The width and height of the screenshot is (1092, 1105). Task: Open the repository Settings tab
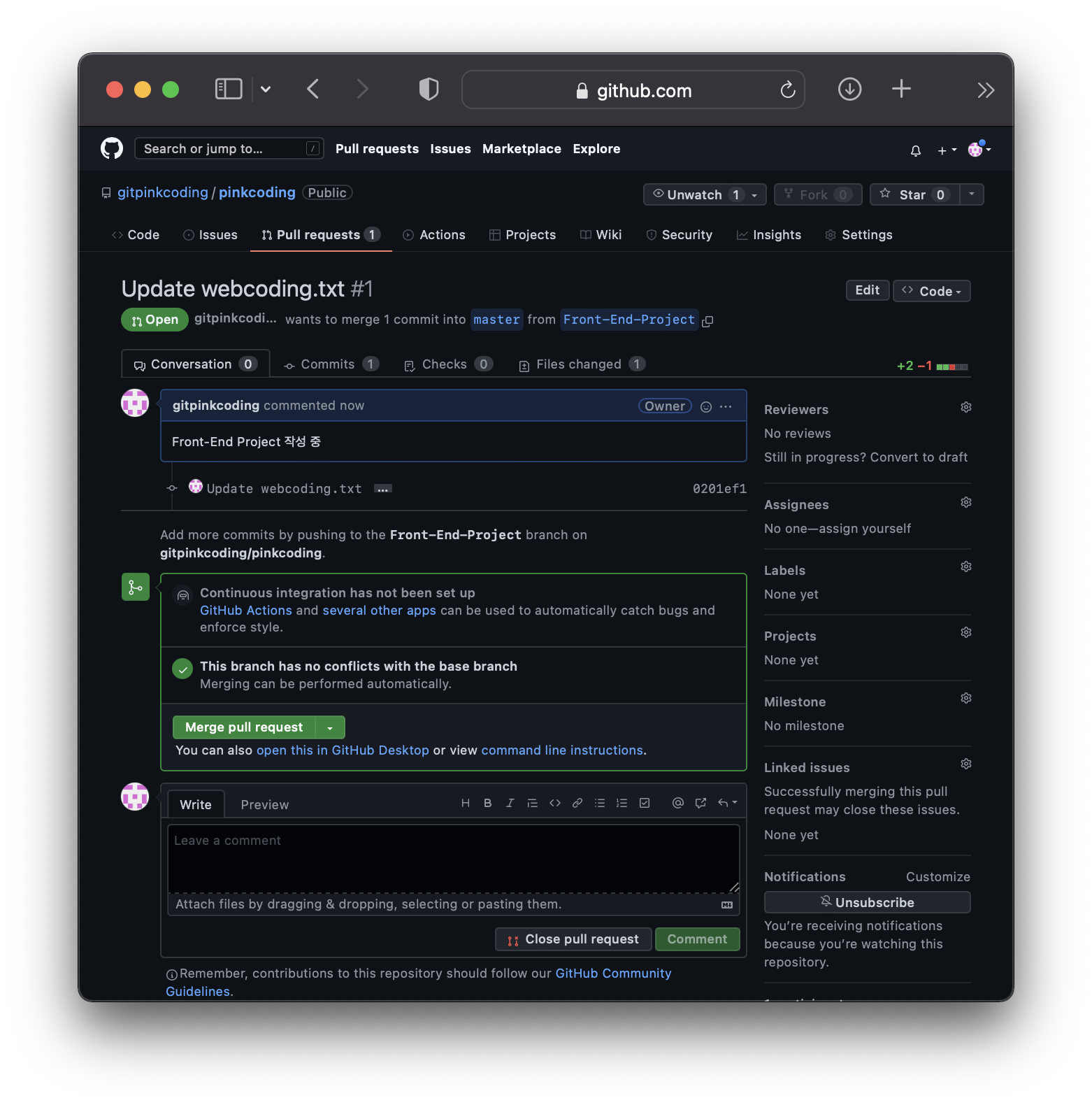858,235
